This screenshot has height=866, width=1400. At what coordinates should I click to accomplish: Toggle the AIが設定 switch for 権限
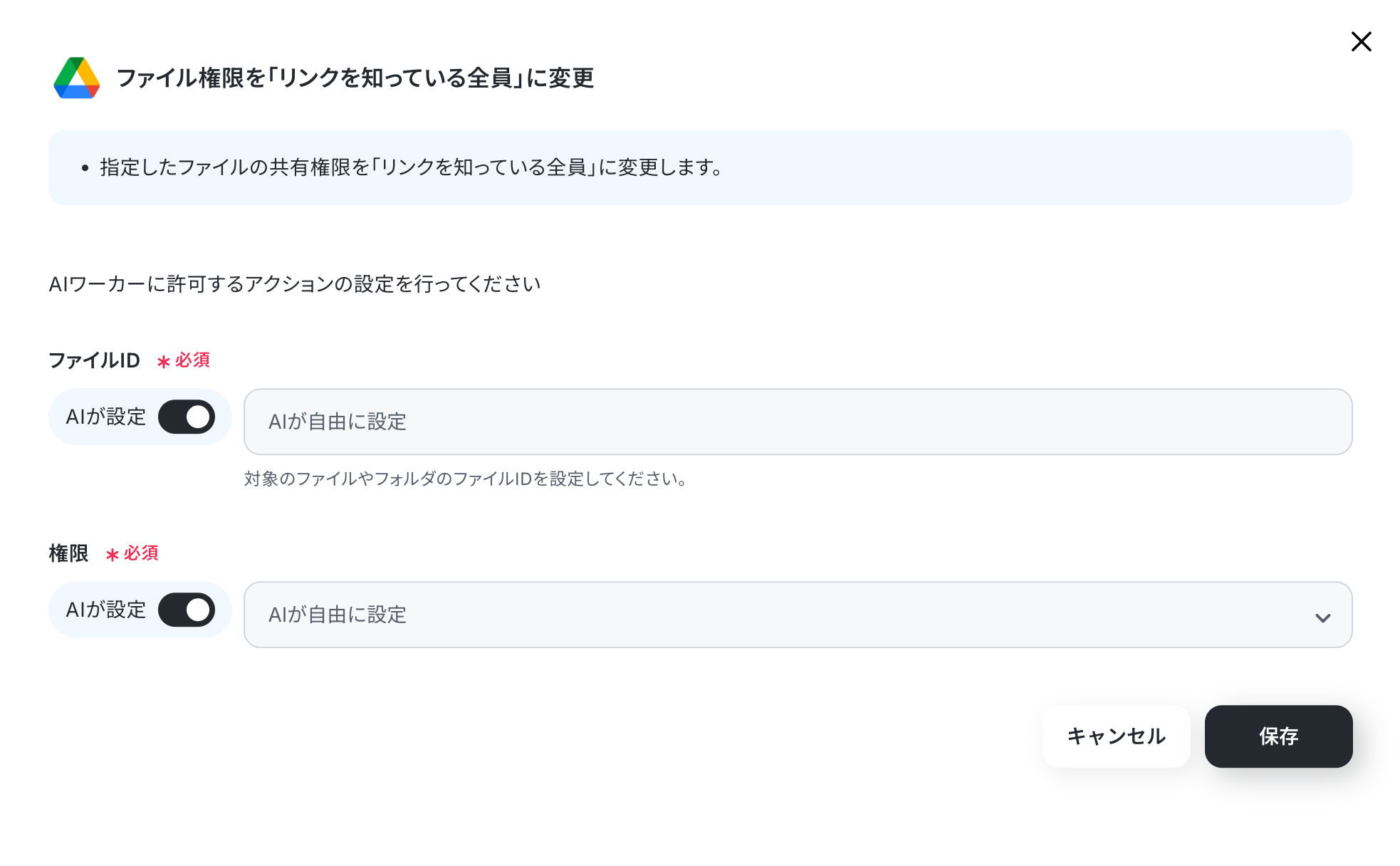(187, 610)
